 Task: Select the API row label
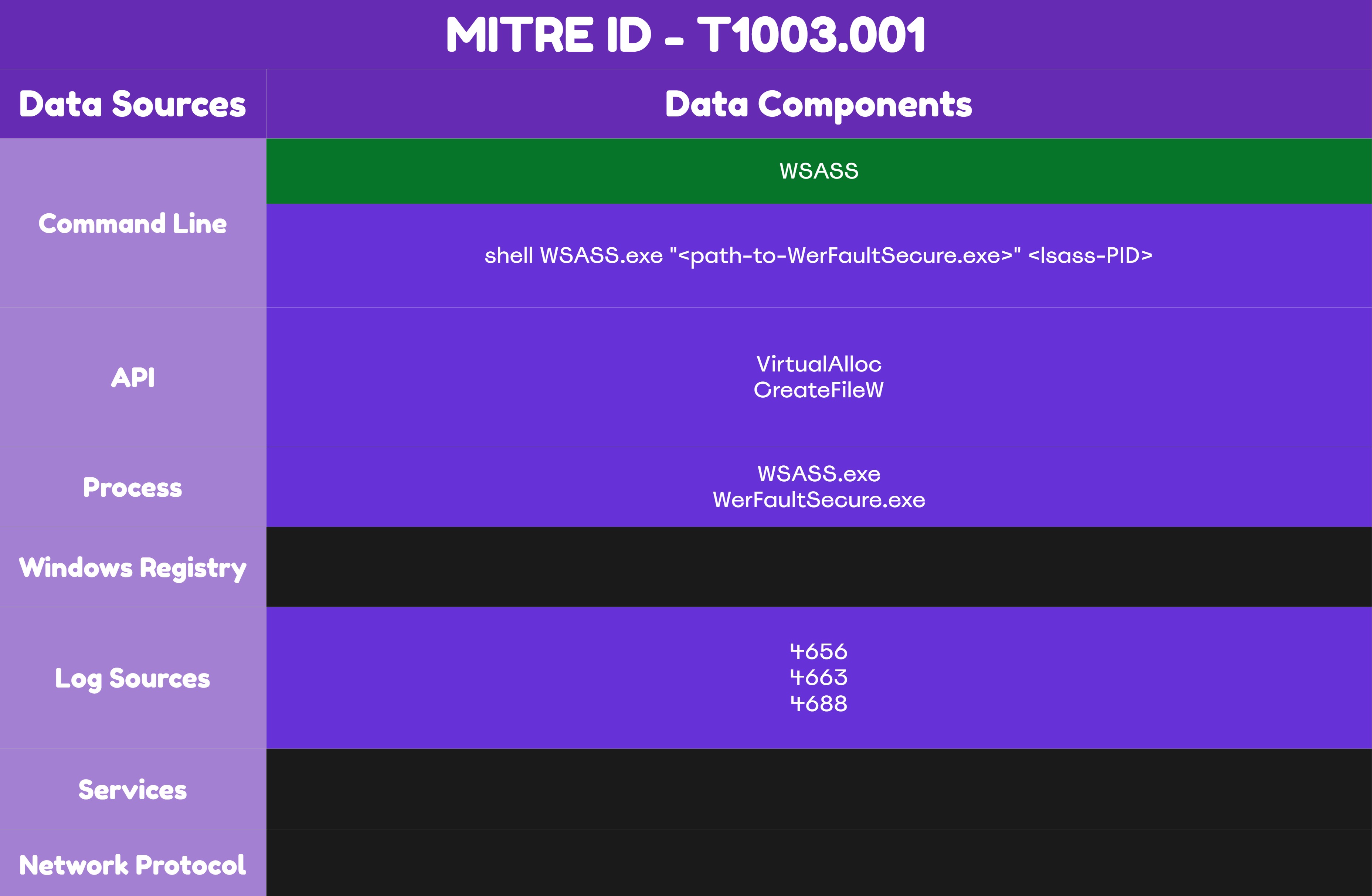coord(133,378)
